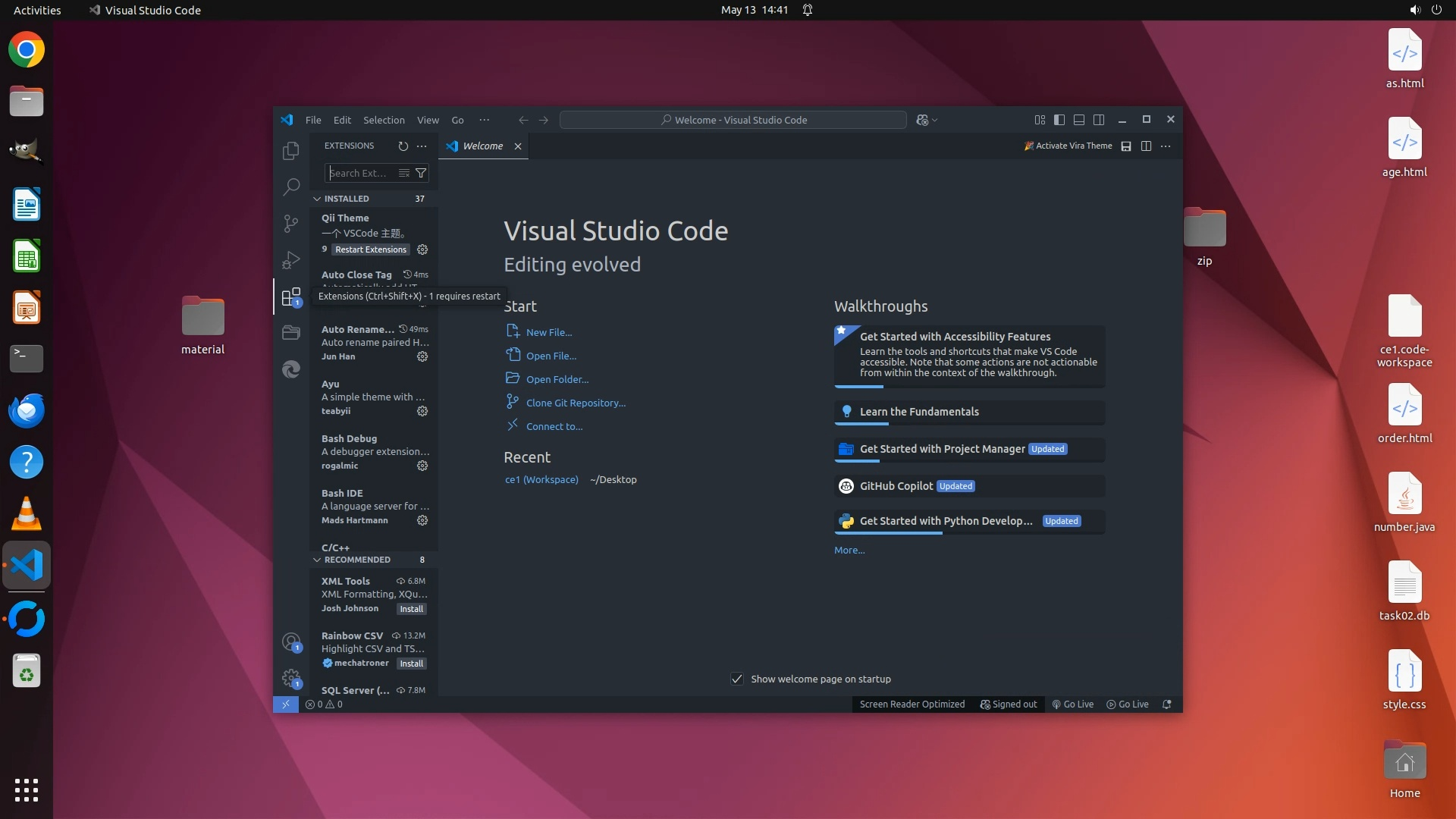Select the Welcome tab
The image size is (1456, 819).
click(x=482, y=146)
